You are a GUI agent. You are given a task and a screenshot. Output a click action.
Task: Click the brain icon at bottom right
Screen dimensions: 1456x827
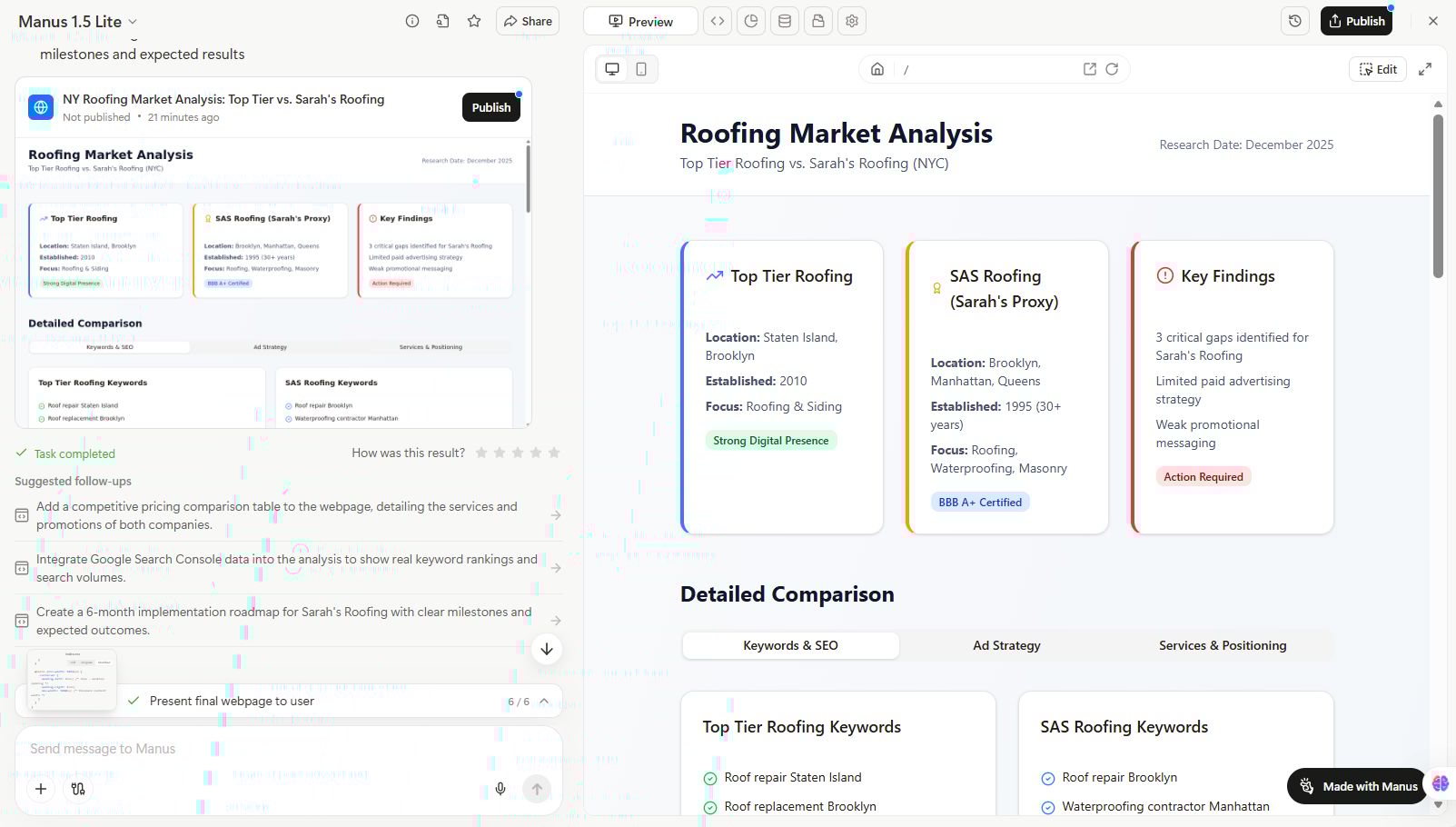pyautogui.click(x=1441, y=783)
